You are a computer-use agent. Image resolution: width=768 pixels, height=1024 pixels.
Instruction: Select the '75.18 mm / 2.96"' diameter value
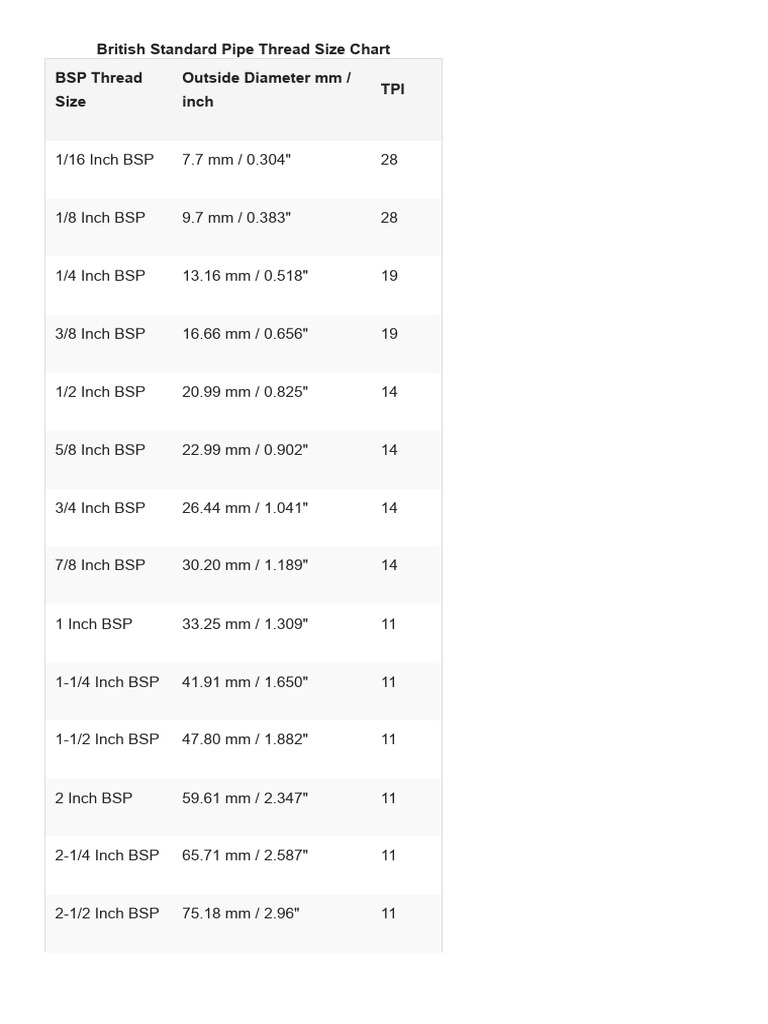(241, 913)
